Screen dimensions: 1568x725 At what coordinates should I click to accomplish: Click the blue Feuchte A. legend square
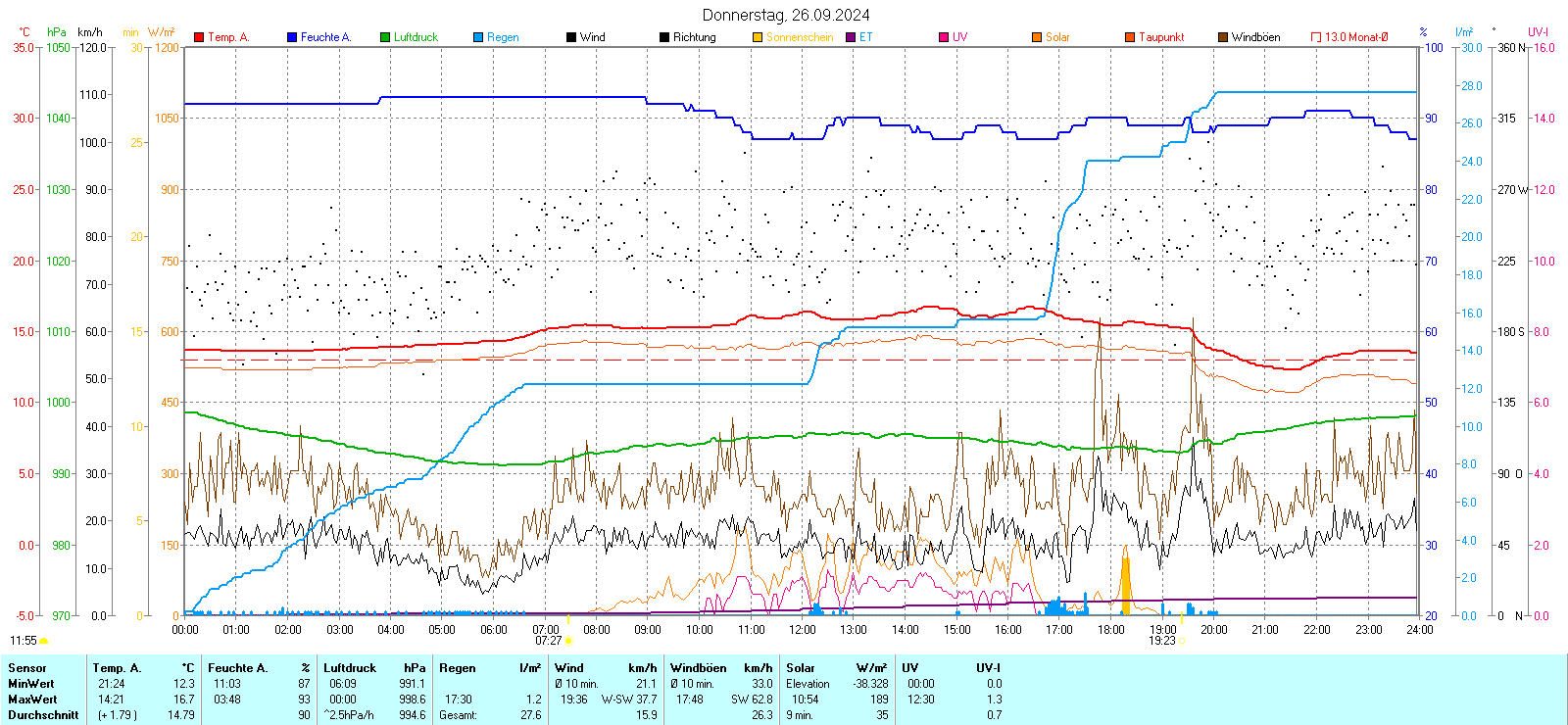(x=292, y=37)
